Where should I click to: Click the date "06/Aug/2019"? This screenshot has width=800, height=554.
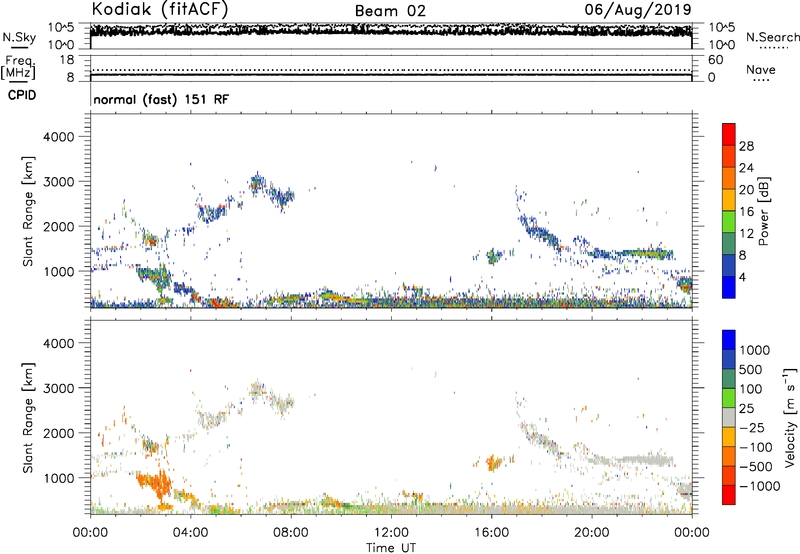[x=638, y=9]
